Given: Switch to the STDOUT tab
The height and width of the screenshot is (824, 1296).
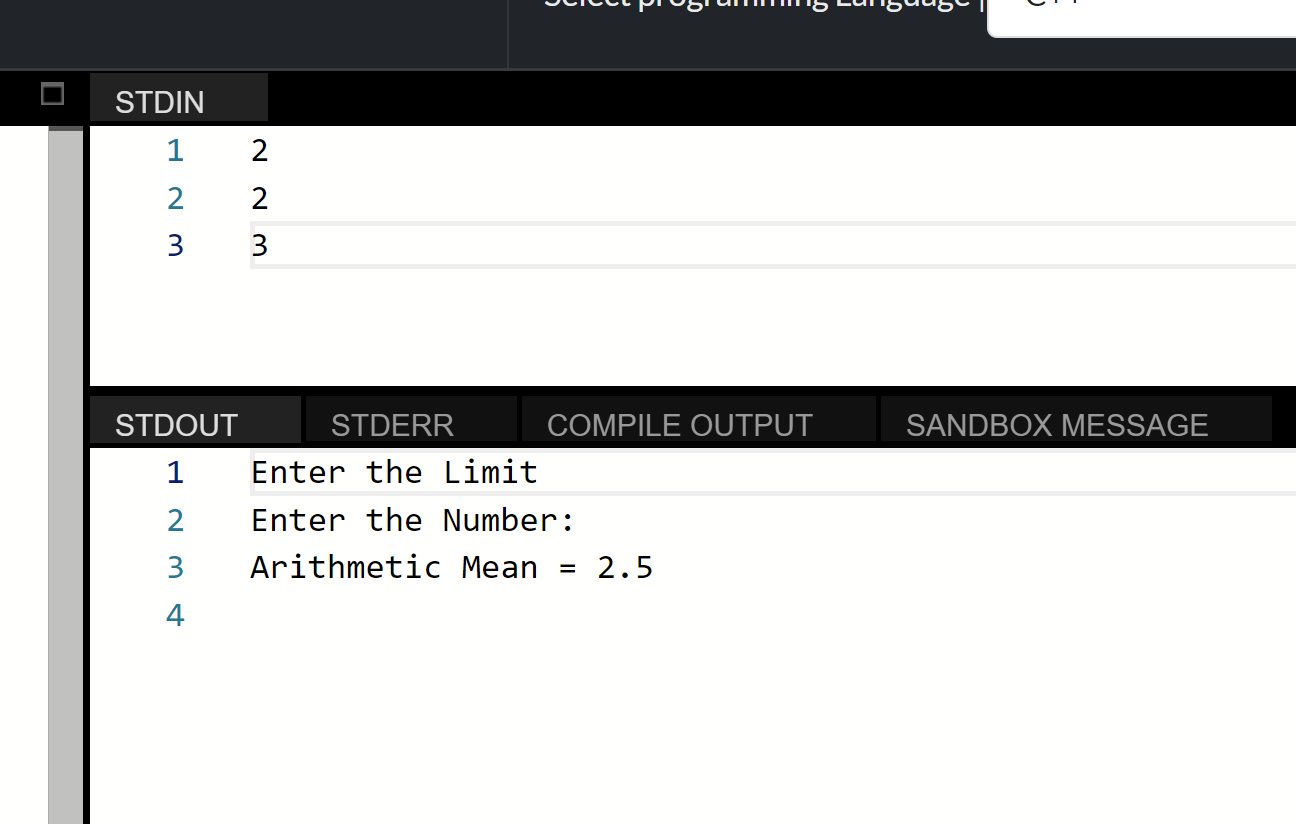Looking at the screenshot, I should click(x=176, y=424).
